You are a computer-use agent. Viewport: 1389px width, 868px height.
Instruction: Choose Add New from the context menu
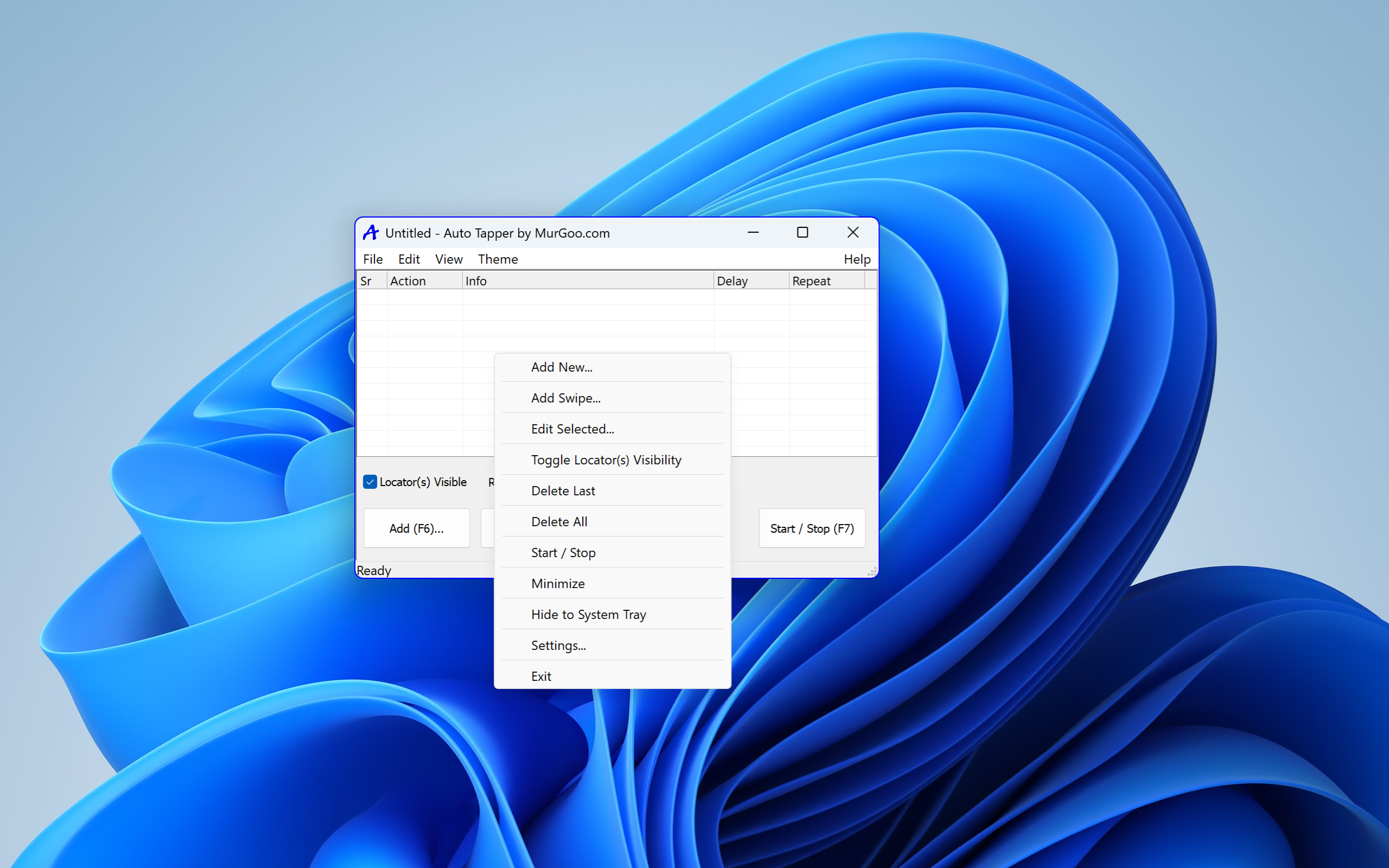562,367
